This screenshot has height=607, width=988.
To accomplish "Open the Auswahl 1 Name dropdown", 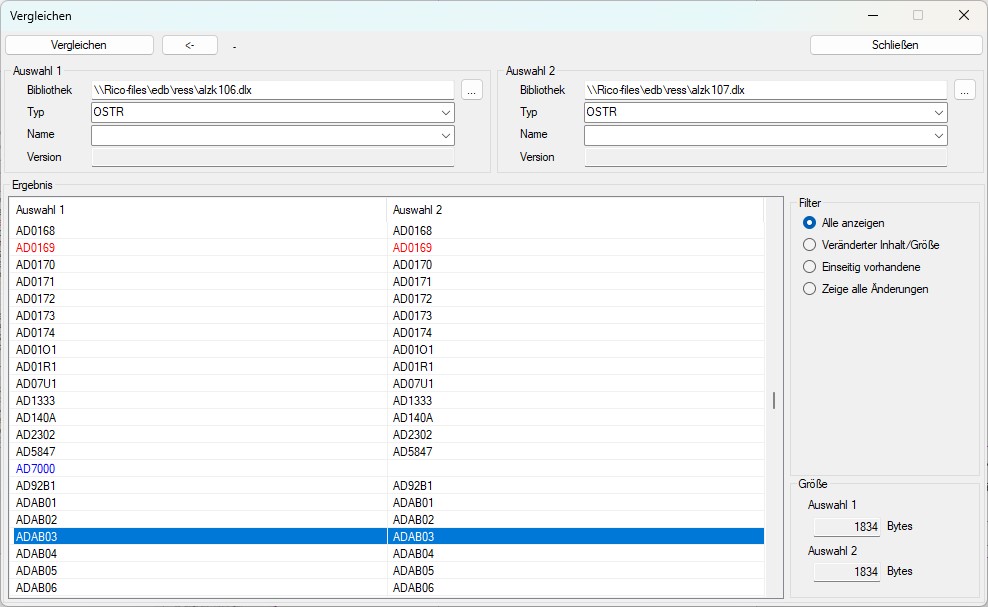I will pos(445,135).
